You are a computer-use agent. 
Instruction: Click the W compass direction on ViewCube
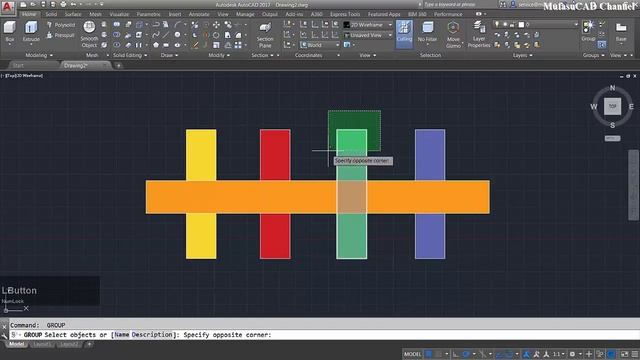[x=593, y=107]
